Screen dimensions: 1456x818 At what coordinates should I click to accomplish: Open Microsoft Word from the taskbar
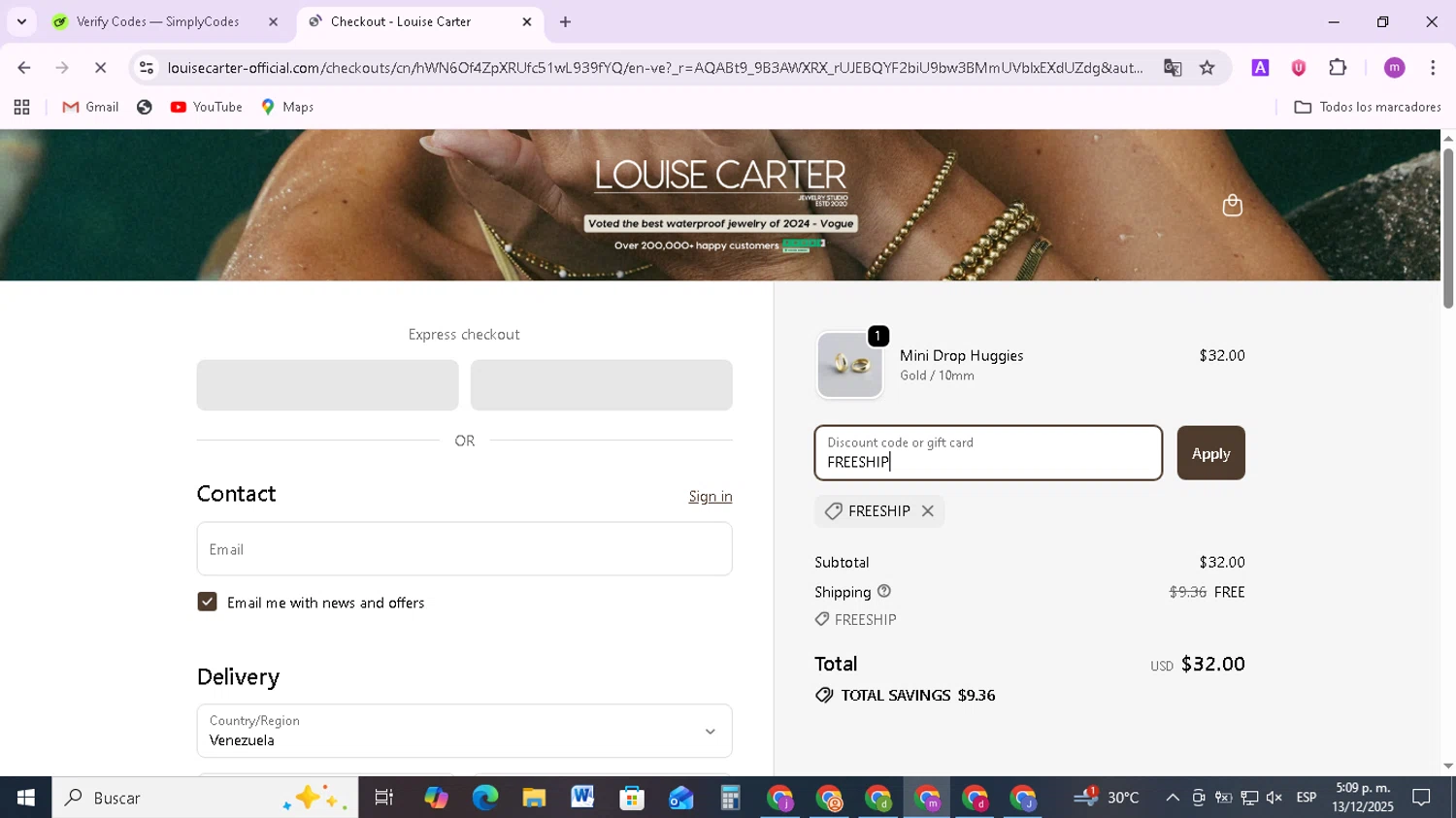(x=582, y=798)
